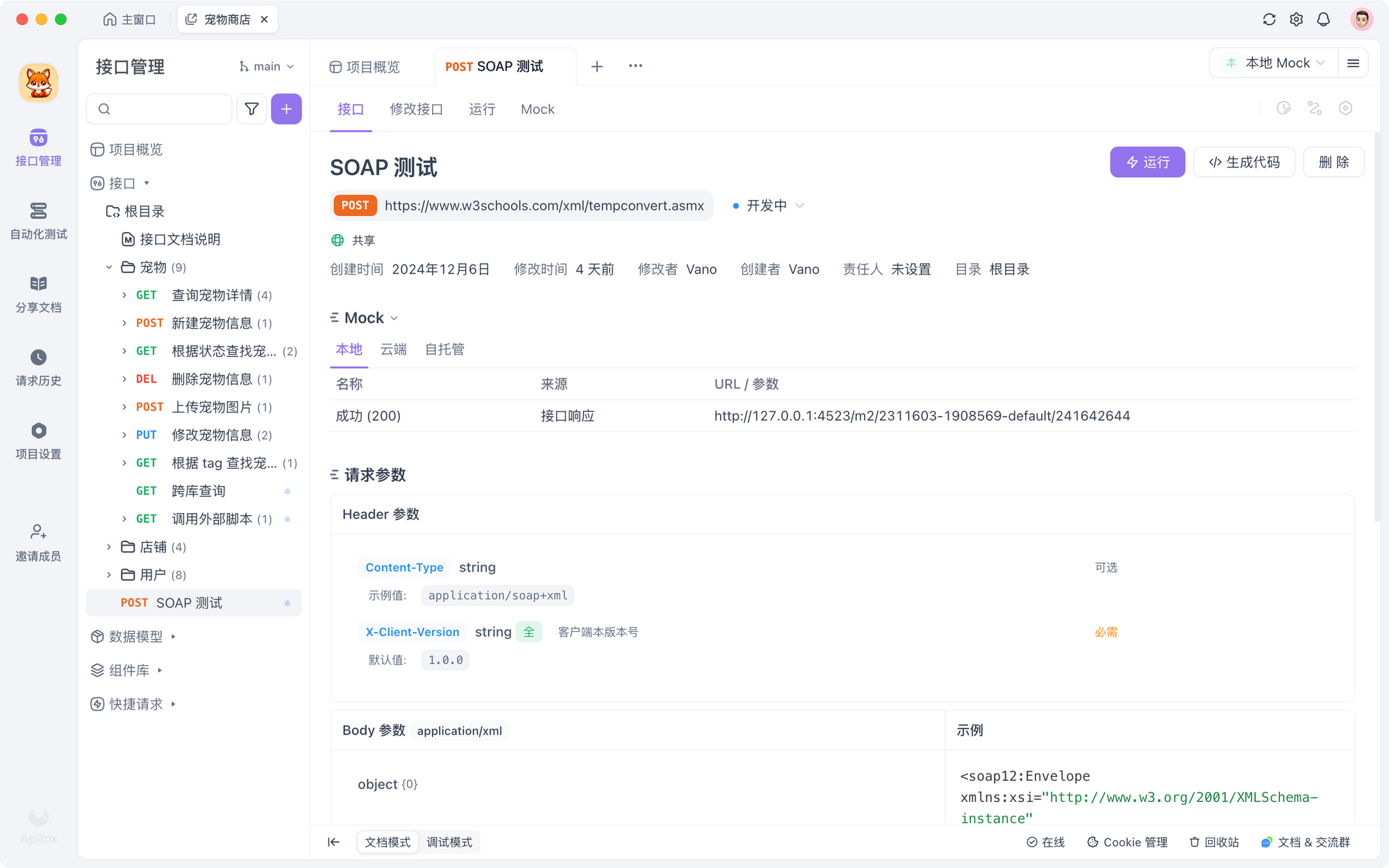1389x868 pixels.
Task: Open the notifications bell
Action: (x=1323, y=19)
